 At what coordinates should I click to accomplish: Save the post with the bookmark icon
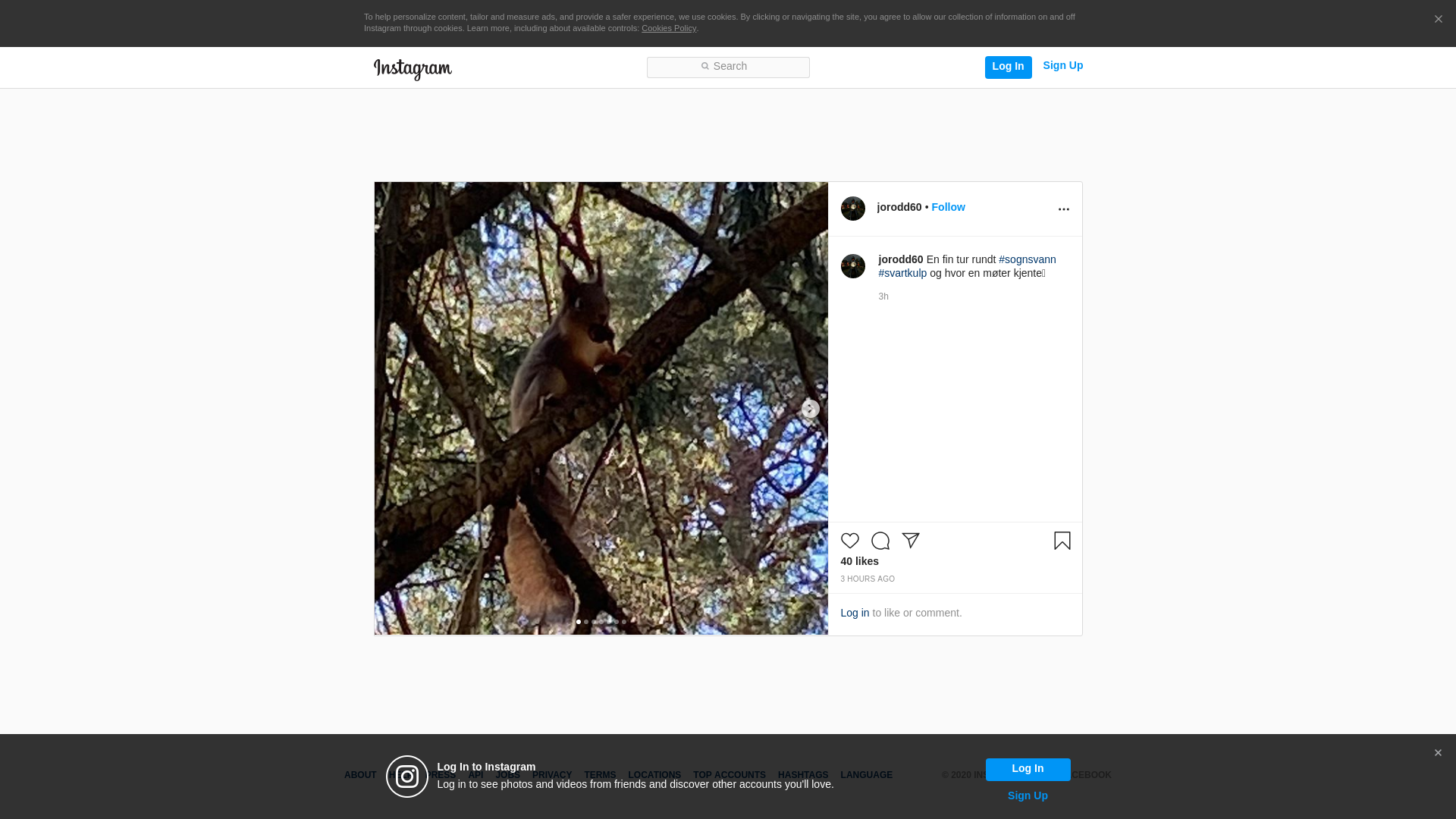(x=1062, y=541)
